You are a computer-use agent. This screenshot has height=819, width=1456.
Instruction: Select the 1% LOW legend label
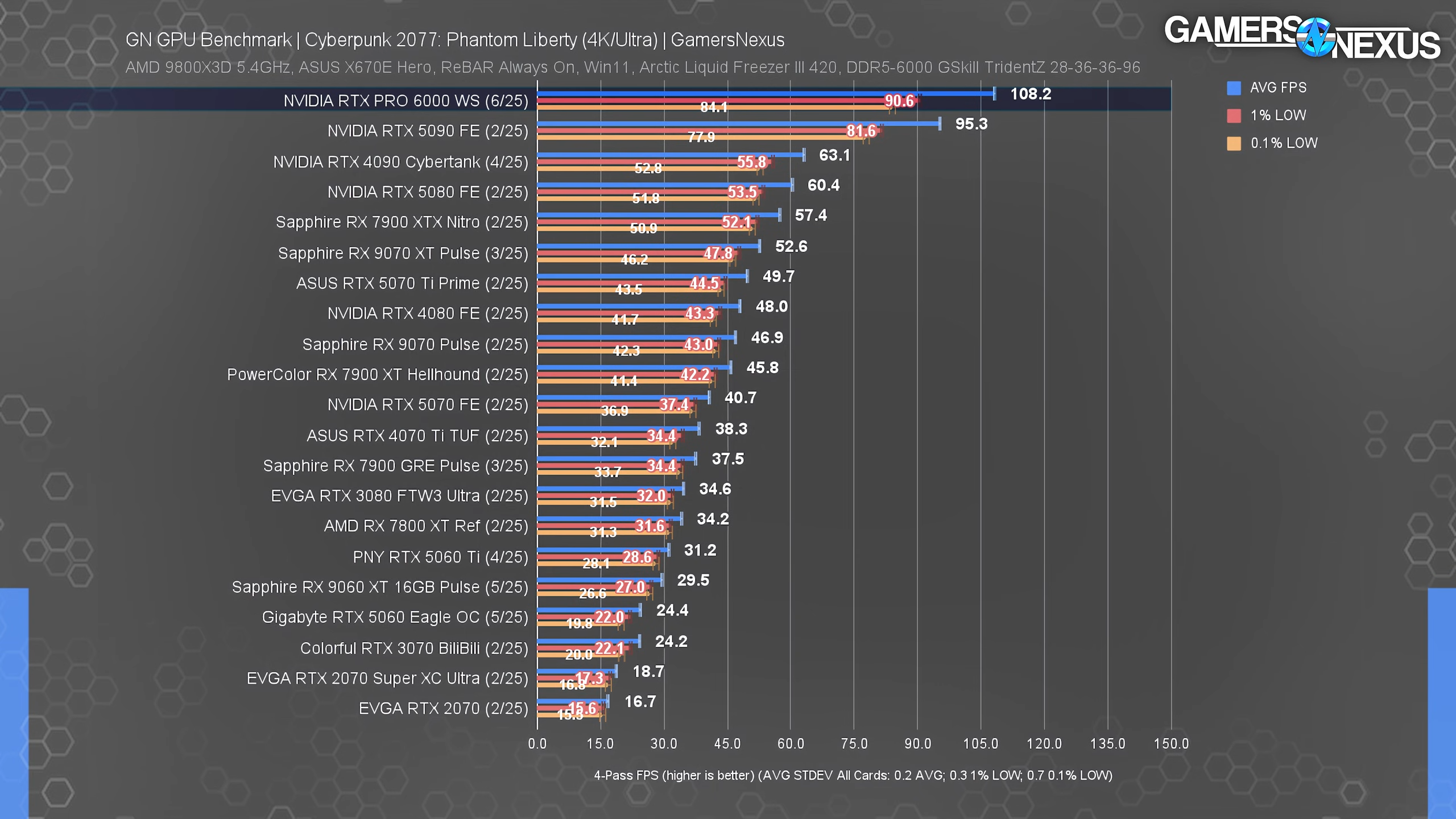pyautogui.click(x=1278, y=115)
